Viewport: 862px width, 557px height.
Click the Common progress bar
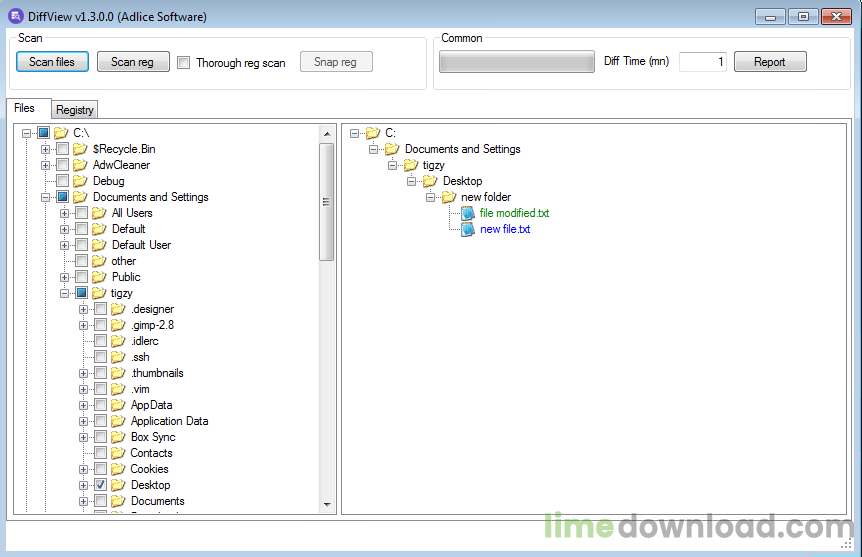pyautogui.click(x=517, y=62)
